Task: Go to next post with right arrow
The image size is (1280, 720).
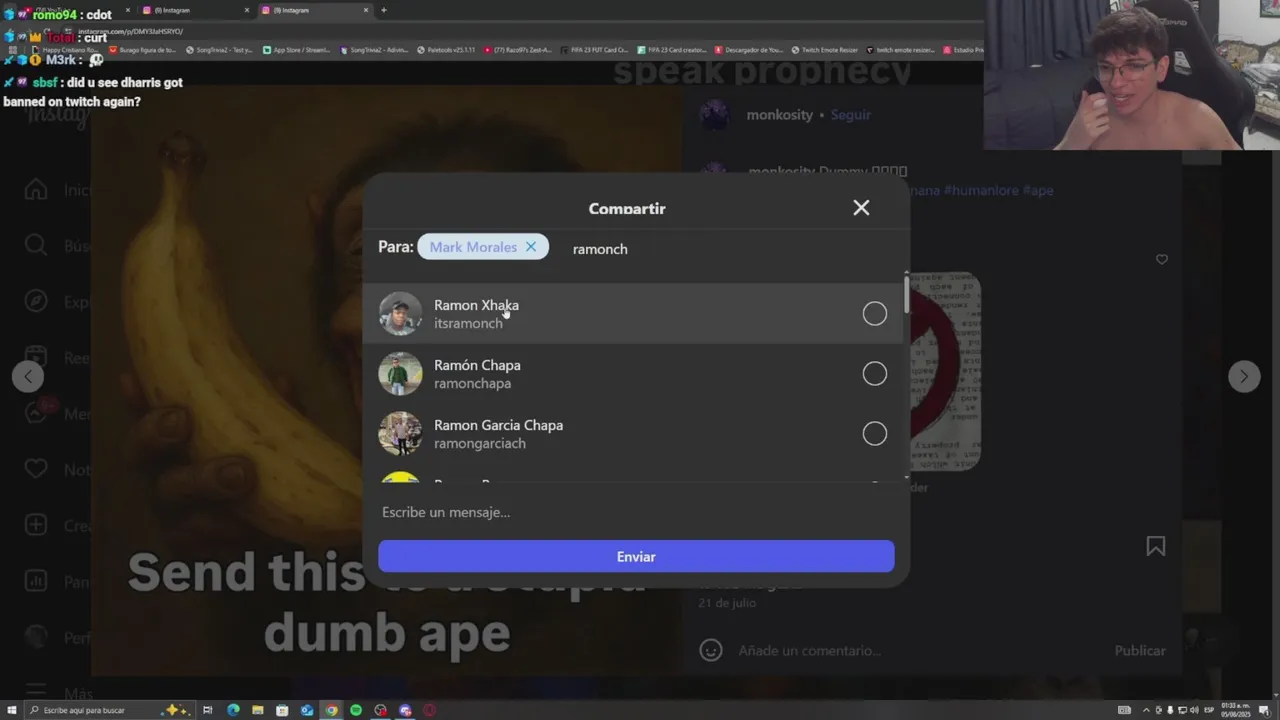Action: 1244,376
